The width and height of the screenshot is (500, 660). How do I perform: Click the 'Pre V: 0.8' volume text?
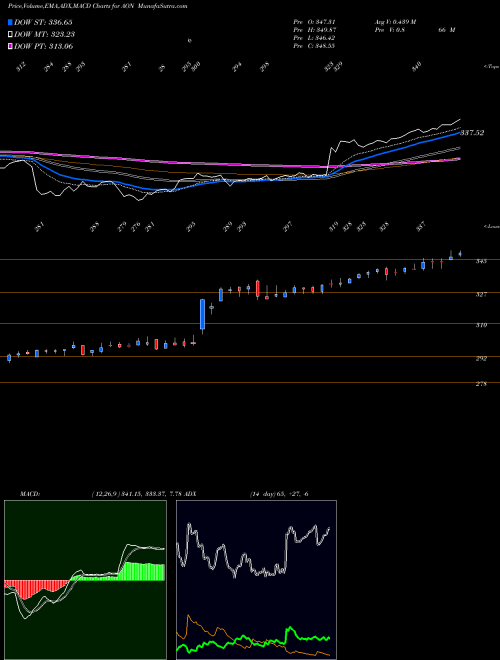389,30
